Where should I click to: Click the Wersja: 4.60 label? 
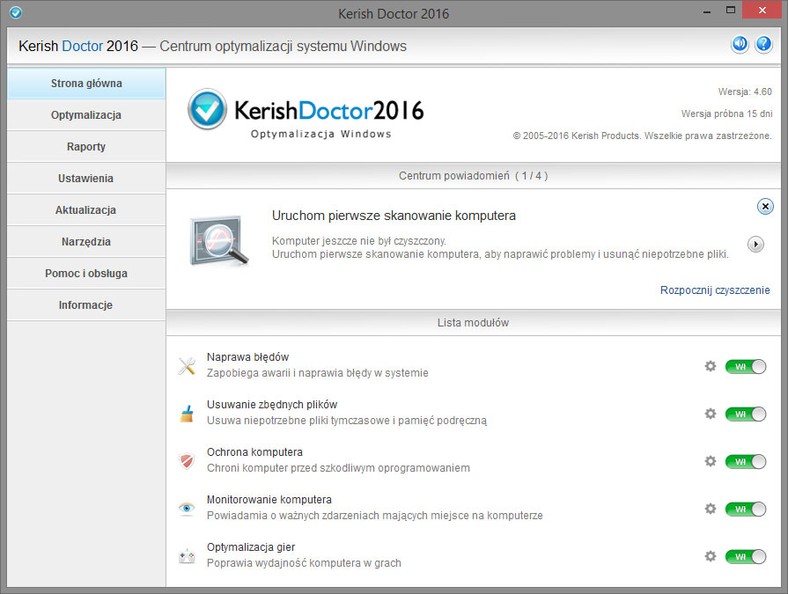point(745,91)
